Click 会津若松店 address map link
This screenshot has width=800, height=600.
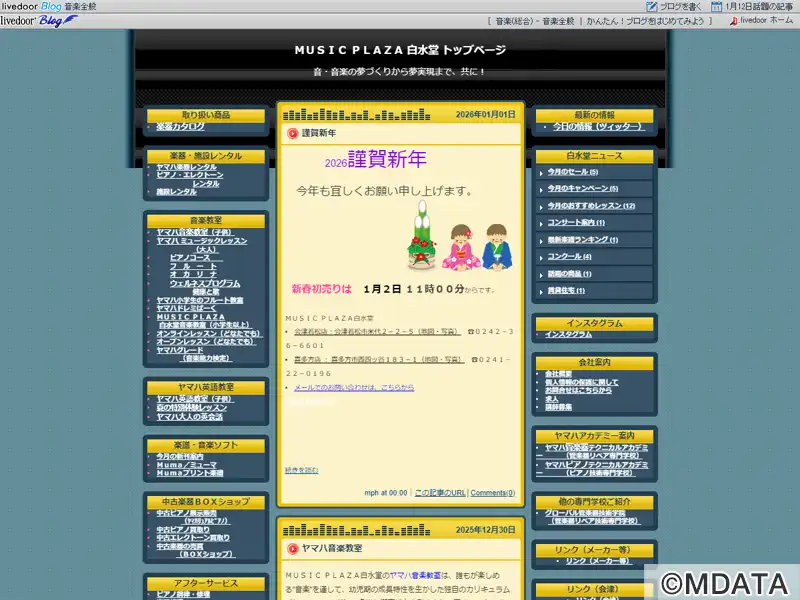[377, 332]
